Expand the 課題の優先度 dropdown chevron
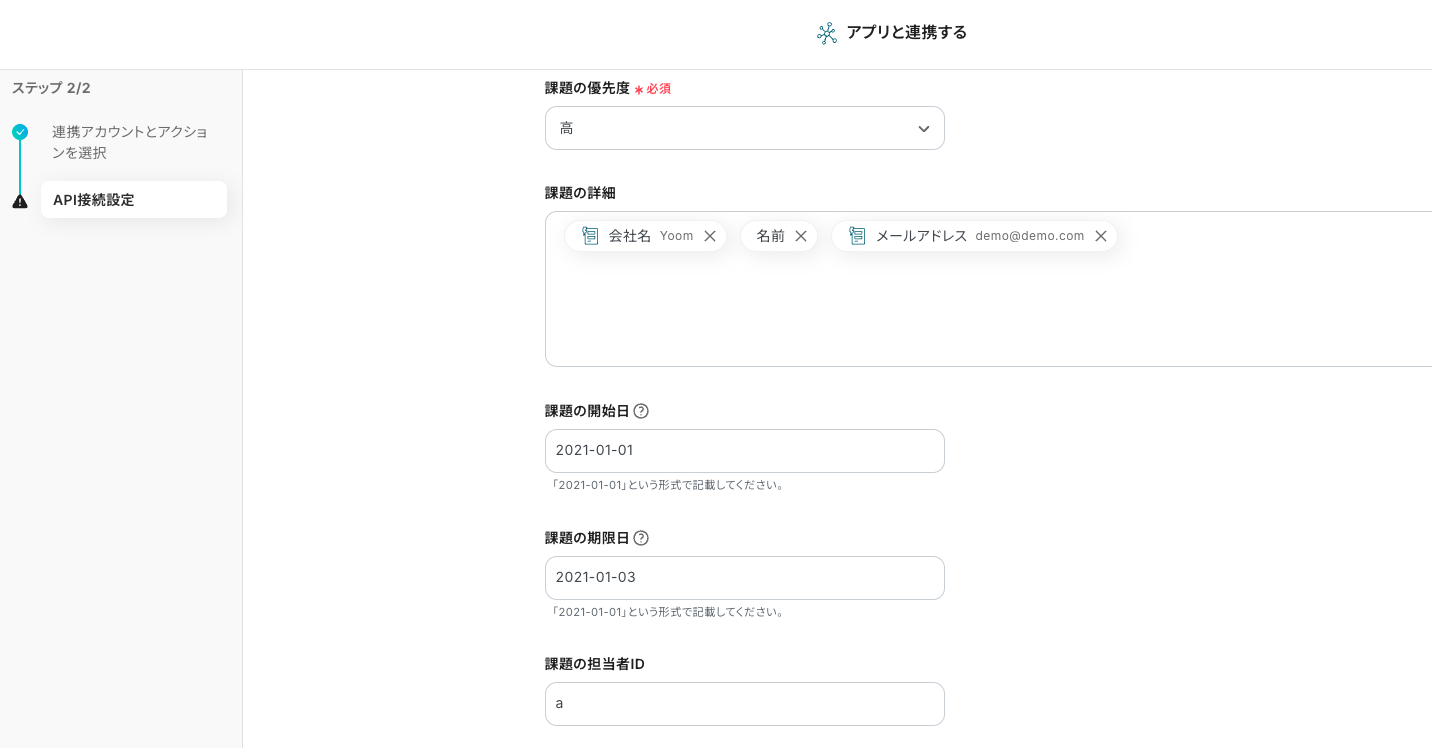 [923, 129]
